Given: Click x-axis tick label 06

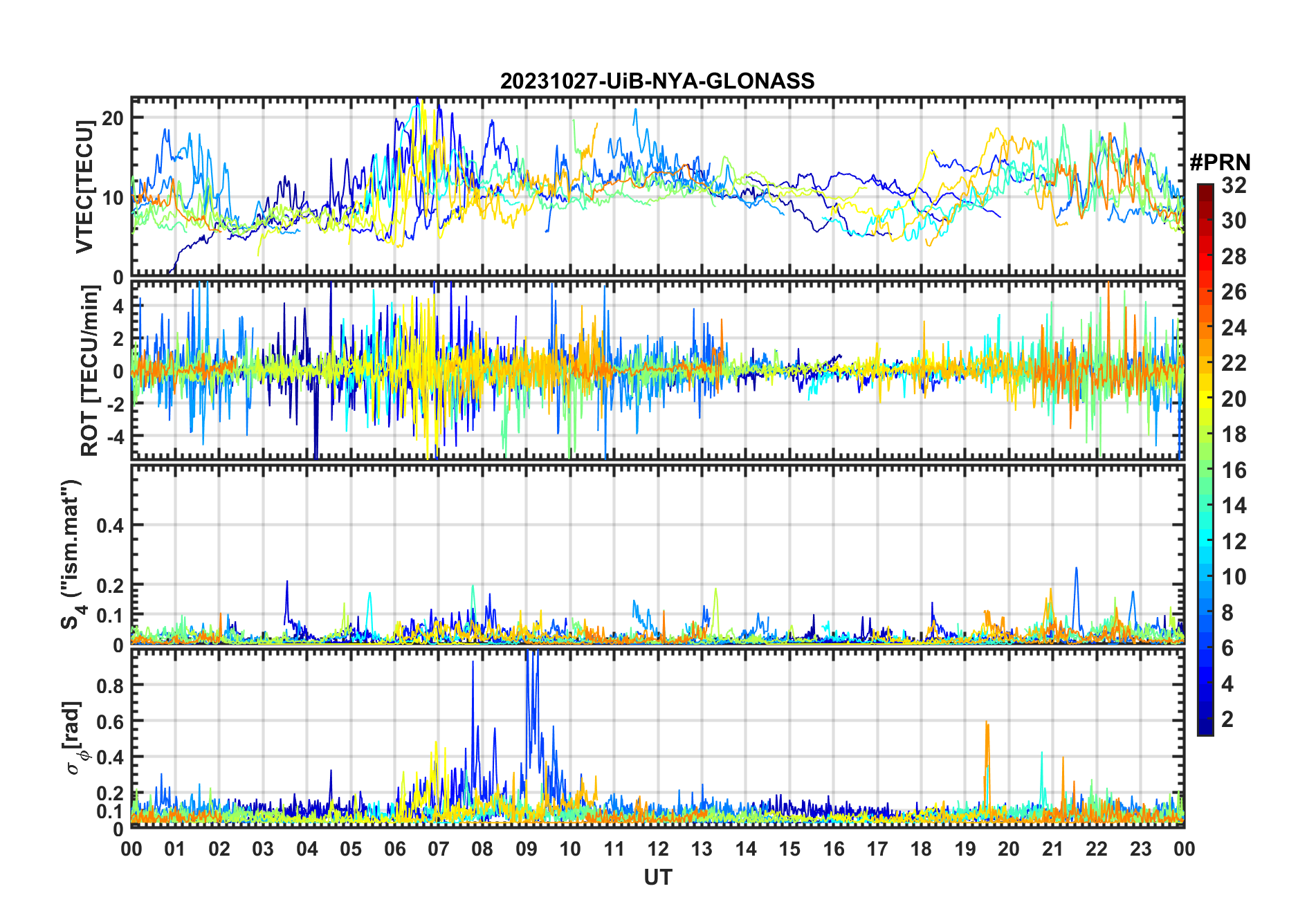Looking at the screenshot, I should pos(395,849).
